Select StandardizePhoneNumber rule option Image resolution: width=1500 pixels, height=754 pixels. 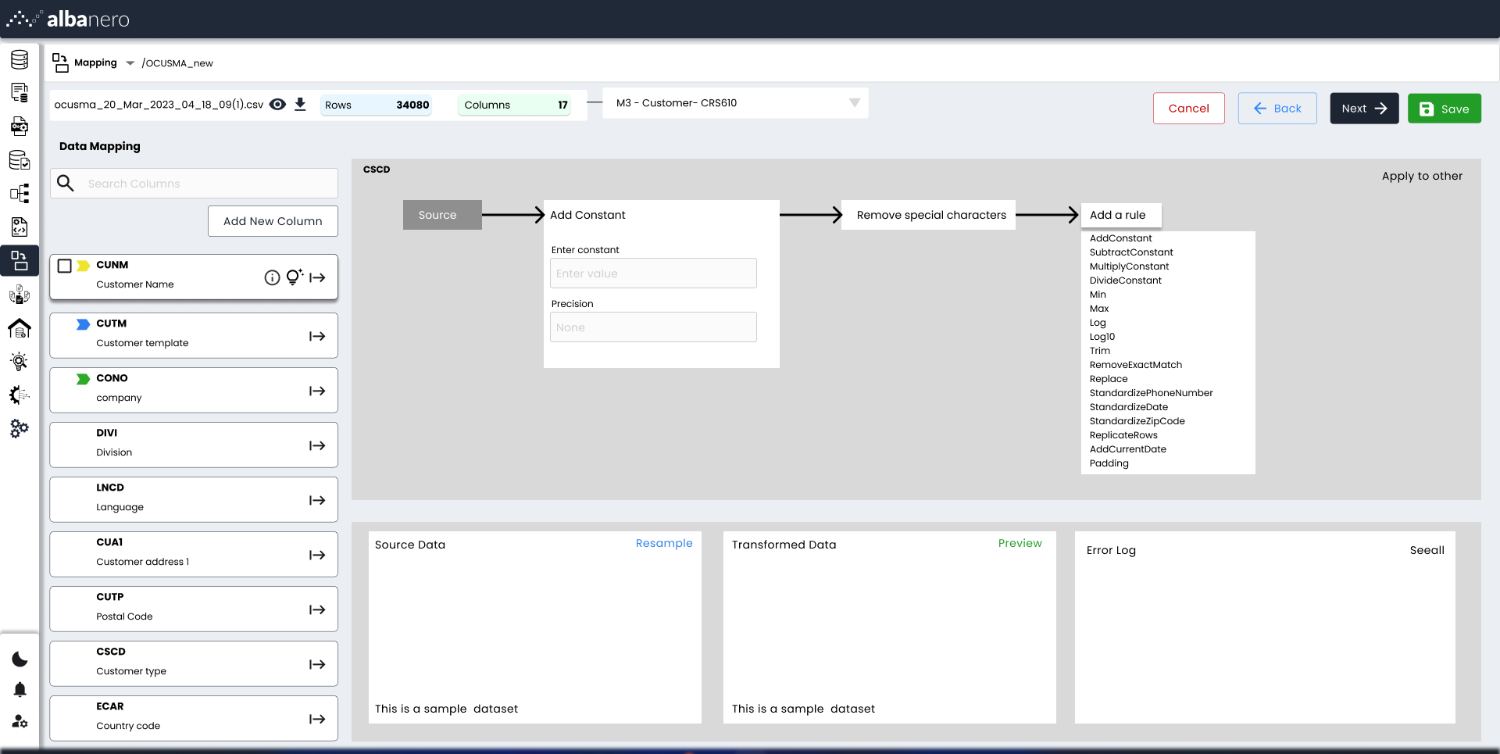(1151, 393)
